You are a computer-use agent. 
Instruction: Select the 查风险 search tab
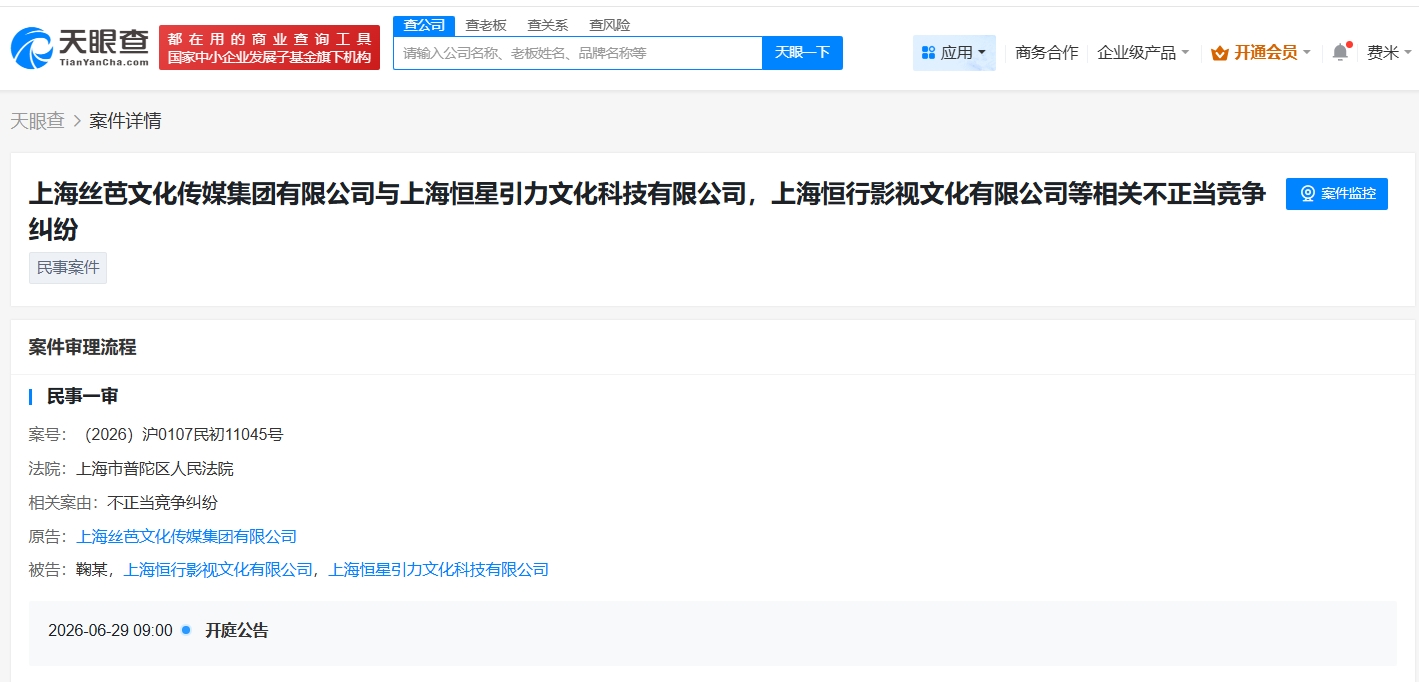pyautogui.click(x=610, y=25)
